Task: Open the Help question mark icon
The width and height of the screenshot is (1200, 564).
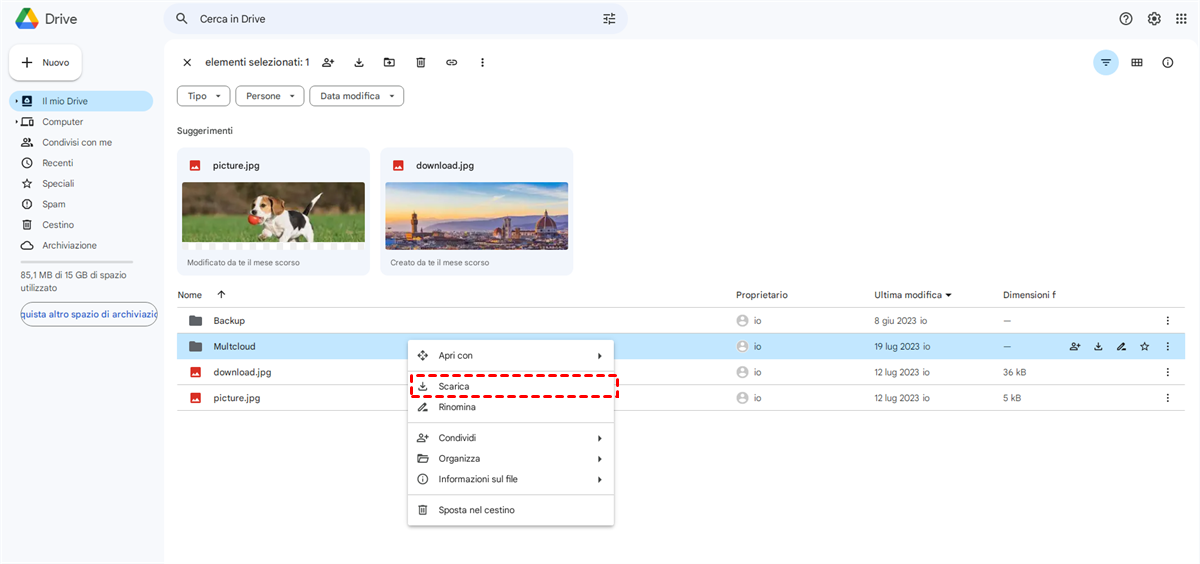Action: tap(1126, 19)
